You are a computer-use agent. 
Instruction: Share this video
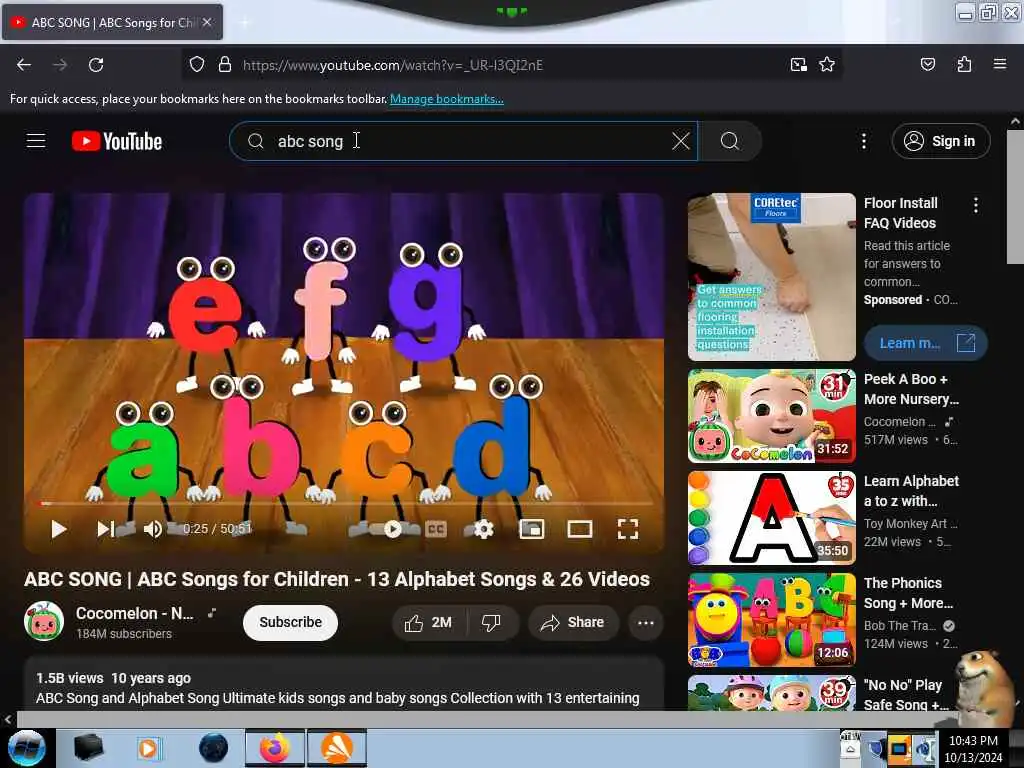[x=573, y=623]
